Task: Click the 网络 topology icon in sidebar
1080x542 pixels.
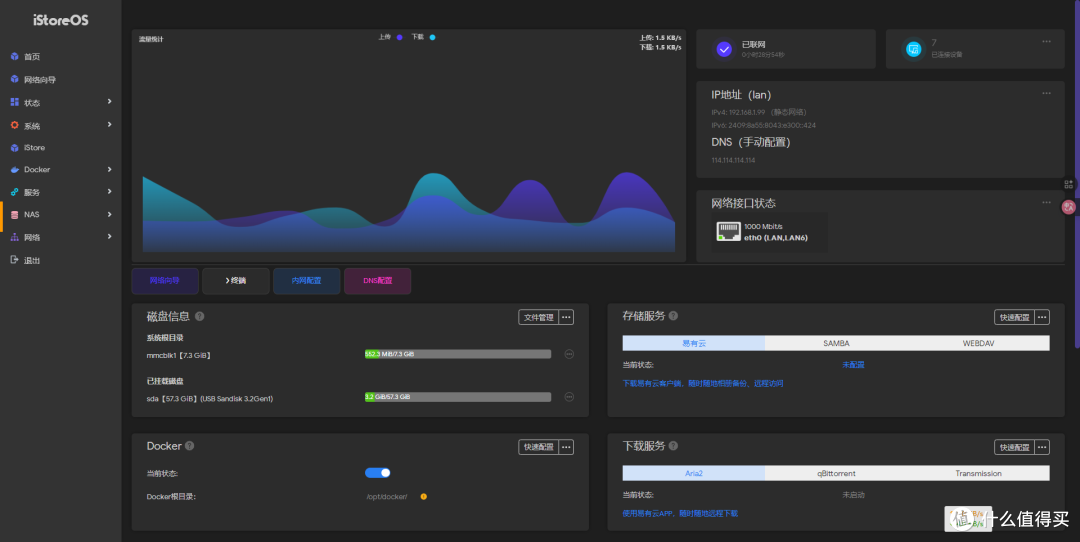Action: coord(14,237)
